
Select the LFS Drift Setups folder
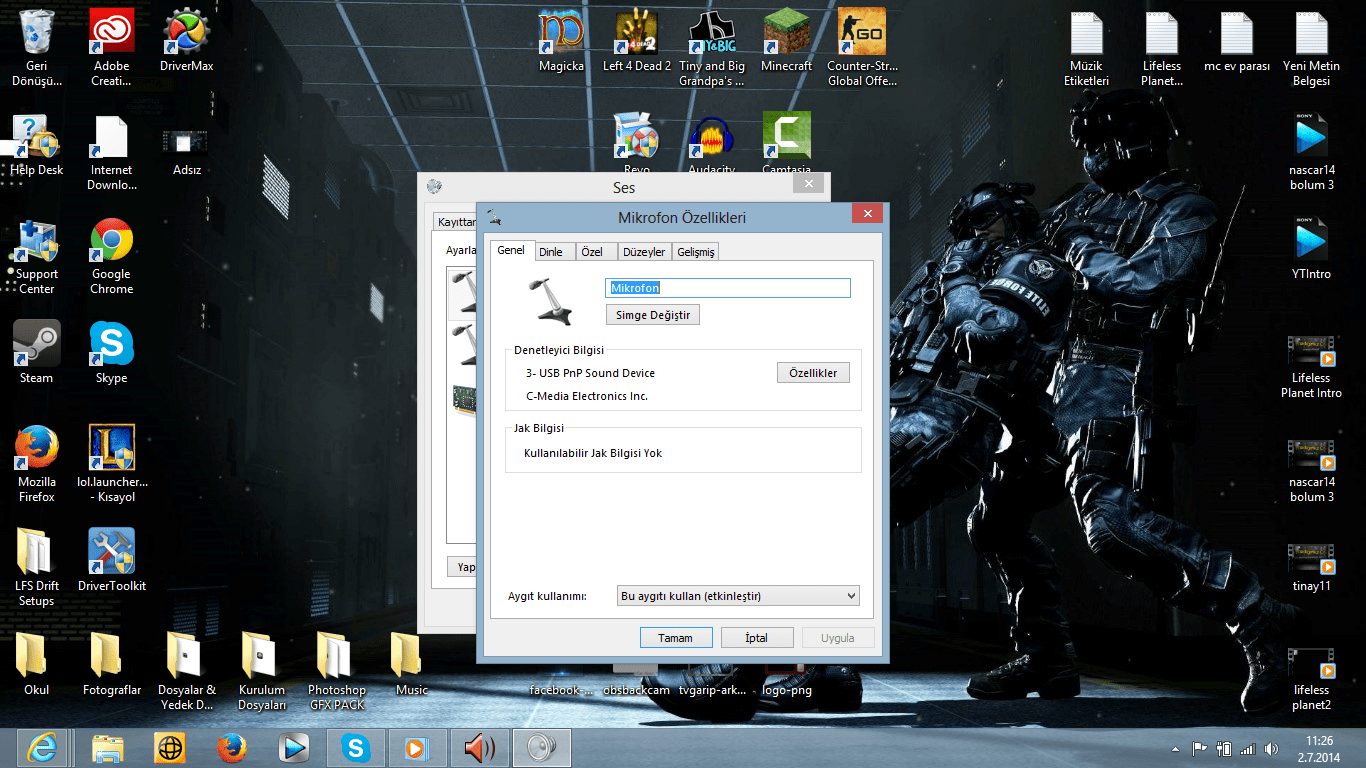[37, 568]
